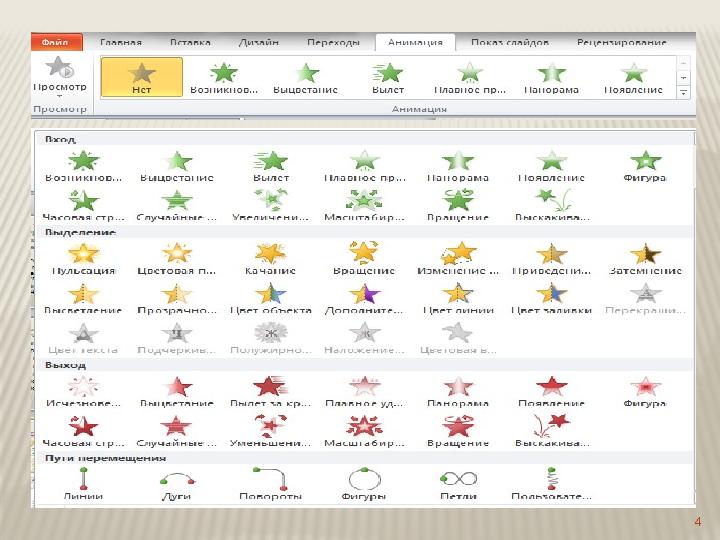Pick Плавное приближение in ribbon gallery
Viewport: 720px width, 540px height.
(x=469, y=78)
